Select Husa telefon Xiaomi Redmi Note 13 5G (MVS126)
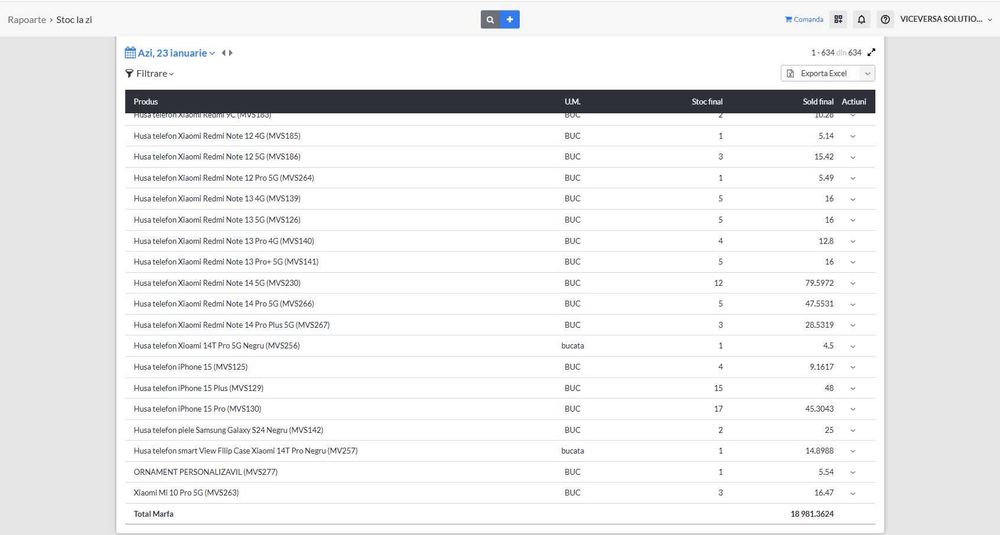The image size is (1000, 535). coord(217,220)
